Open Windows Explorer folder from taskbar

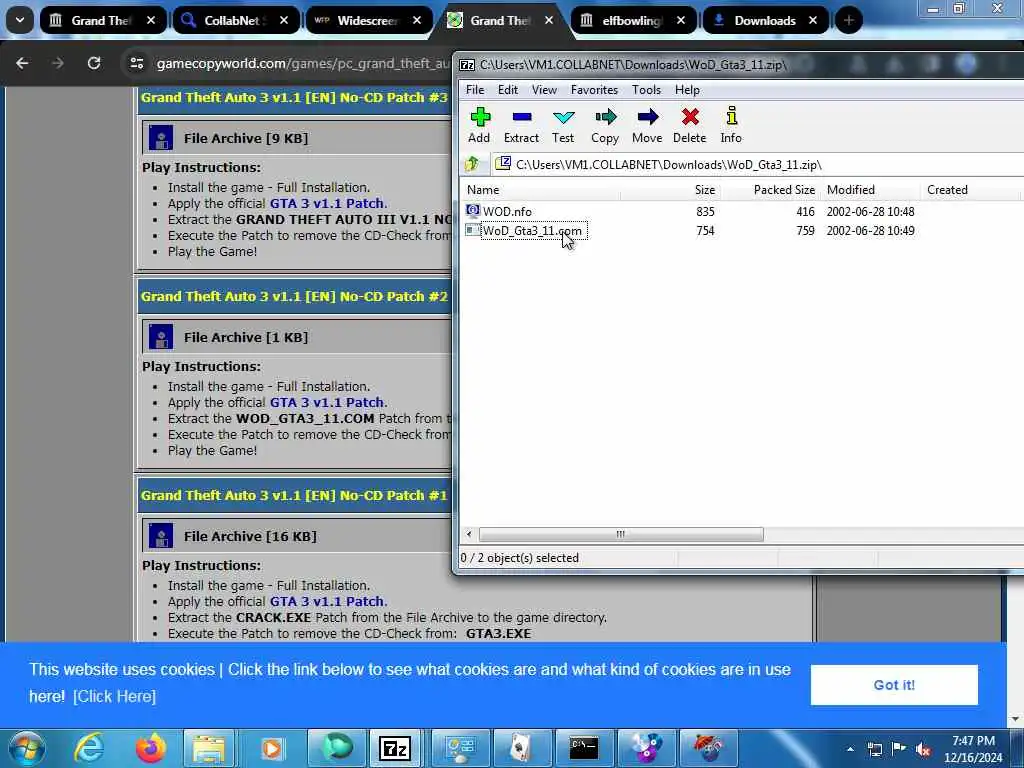click(209, 748)
